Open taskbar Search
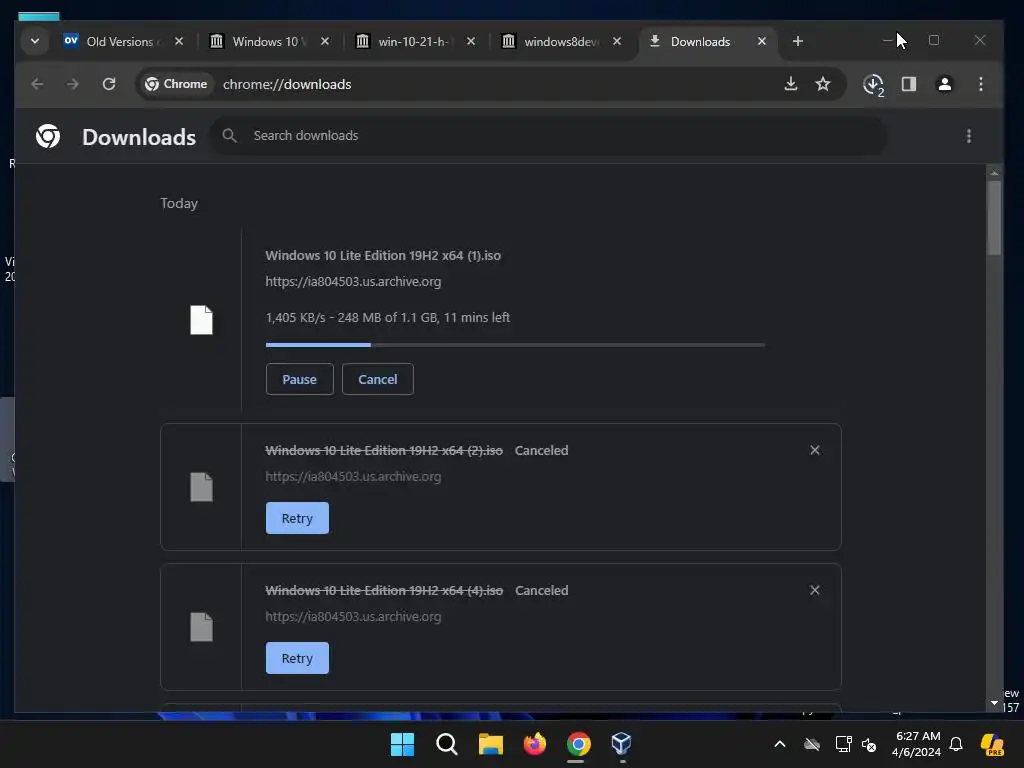Screen dimensions: 1024x768 (x=447, y=744)
